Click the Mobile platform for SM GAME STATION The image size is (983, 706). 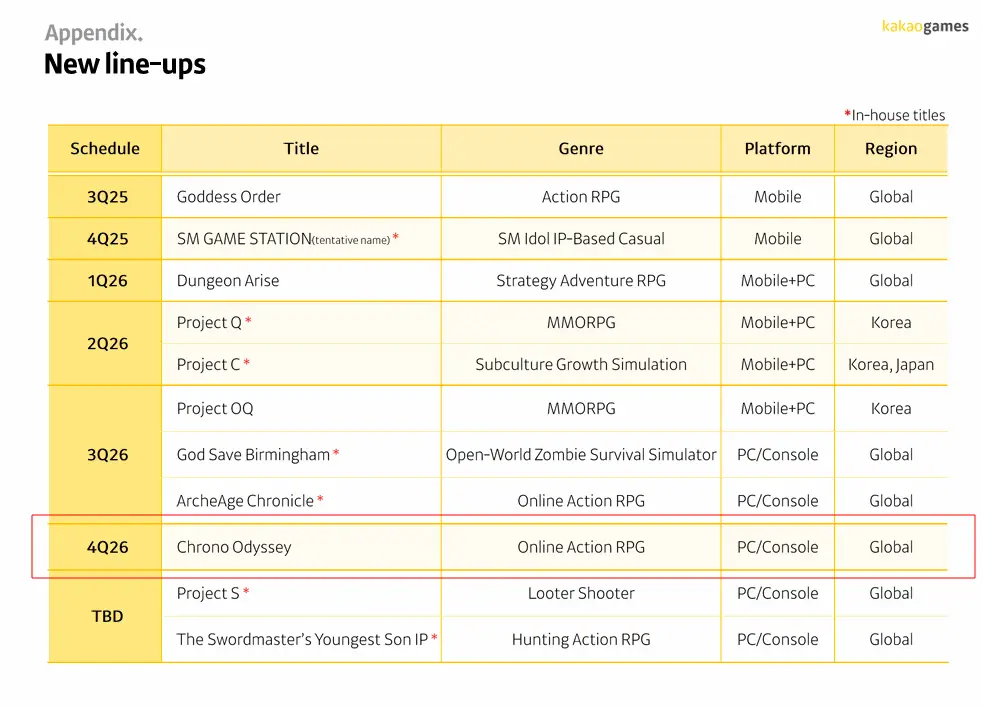pyautogui.click(x=777, y=239)
